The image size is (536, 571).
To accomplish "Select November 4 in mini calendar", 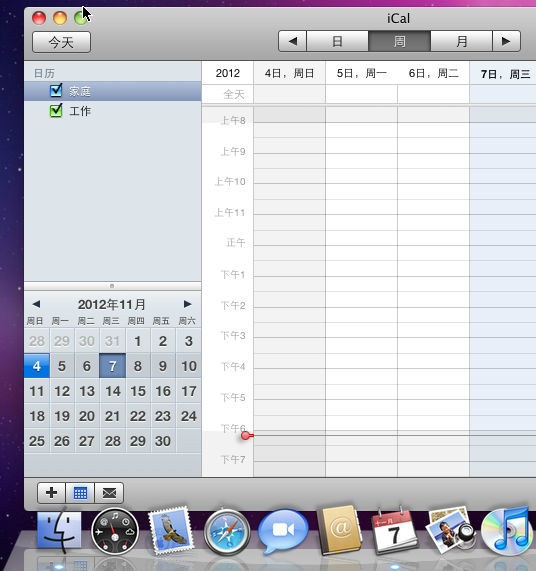I will click(37, 366).
